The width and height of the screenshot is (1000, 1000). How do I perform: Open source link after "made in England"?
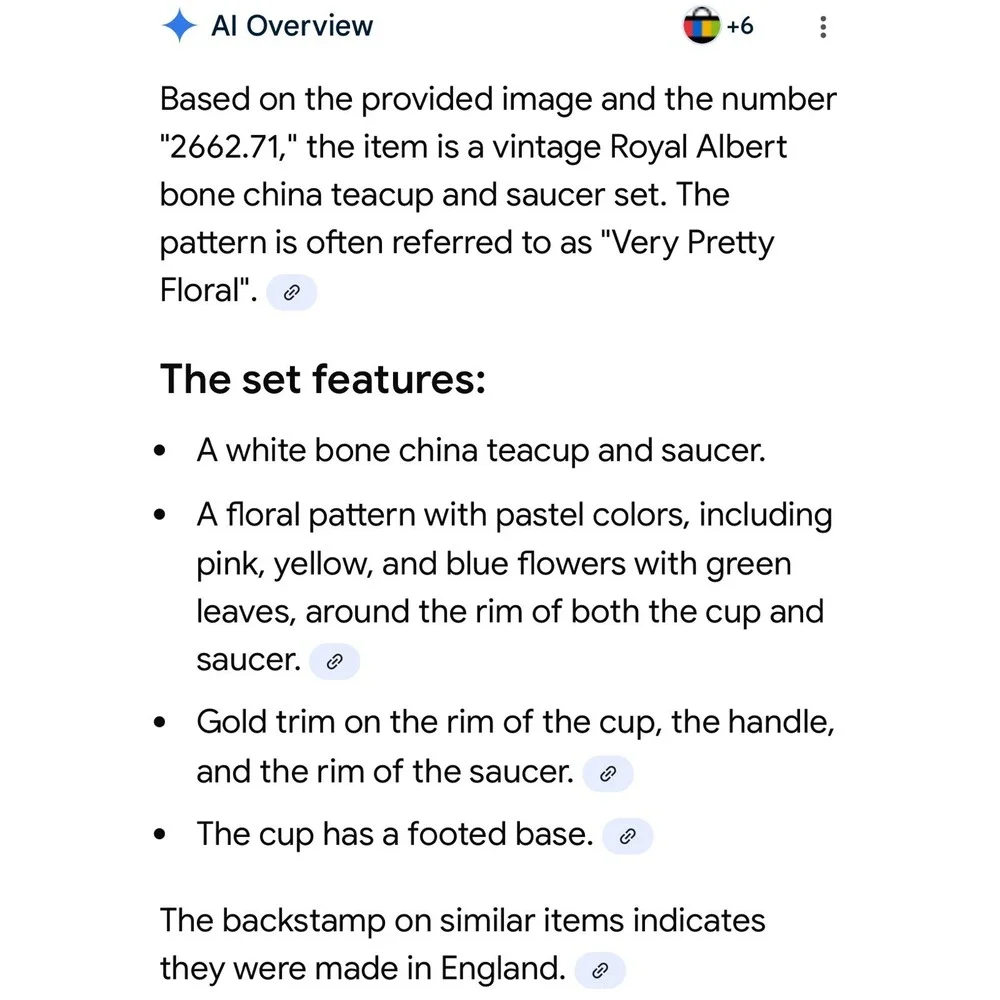(x=599, y=970)
